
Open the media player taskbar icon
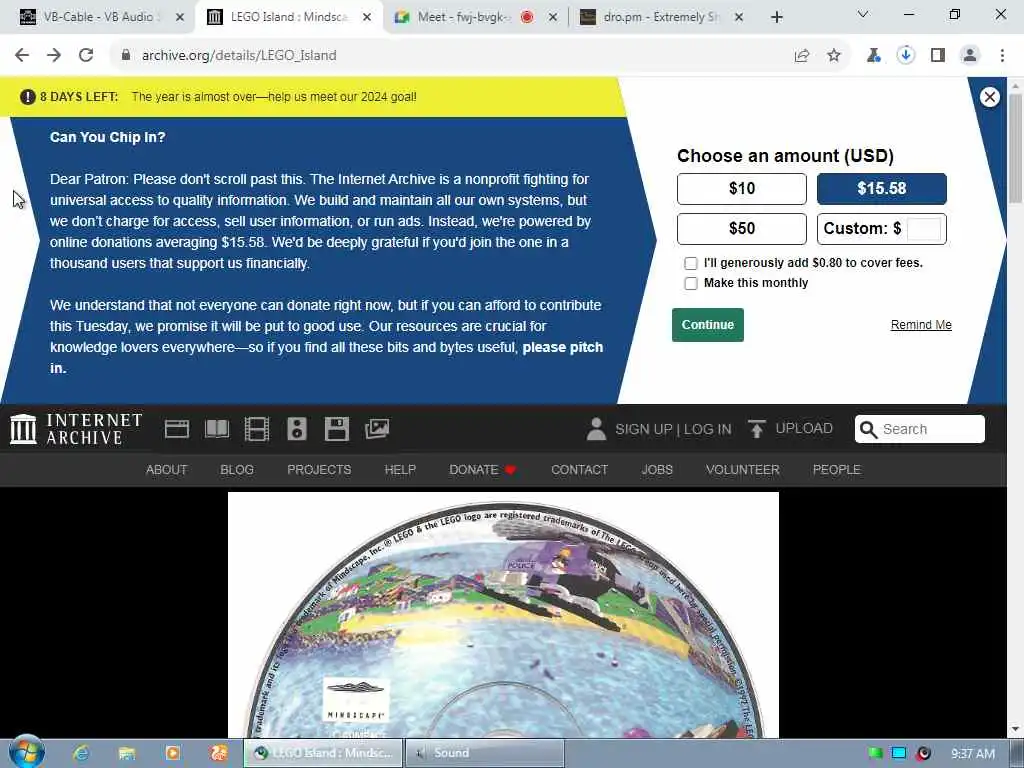172,753
